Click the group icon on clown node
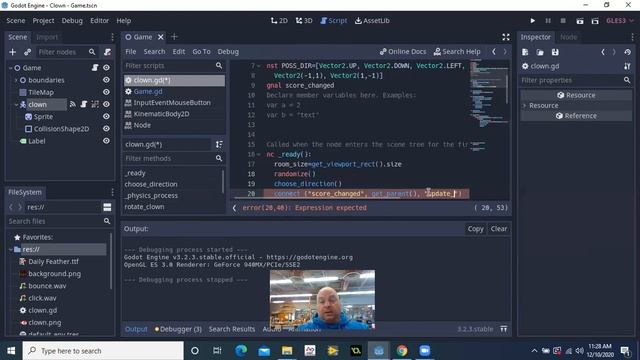The height and width of the screenshot is (360, 640). coord(95,104)
